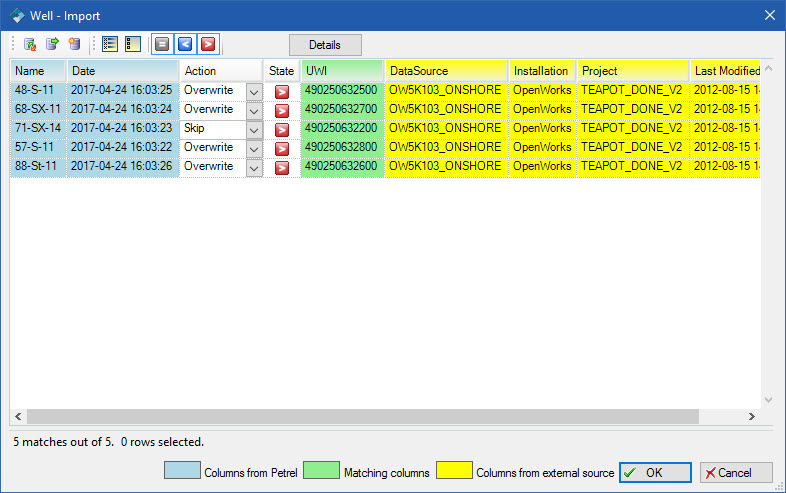Click the database green-arrow export icon
Image resolution: width=786 pixels, height=493 pixels.
coord(52,44)
